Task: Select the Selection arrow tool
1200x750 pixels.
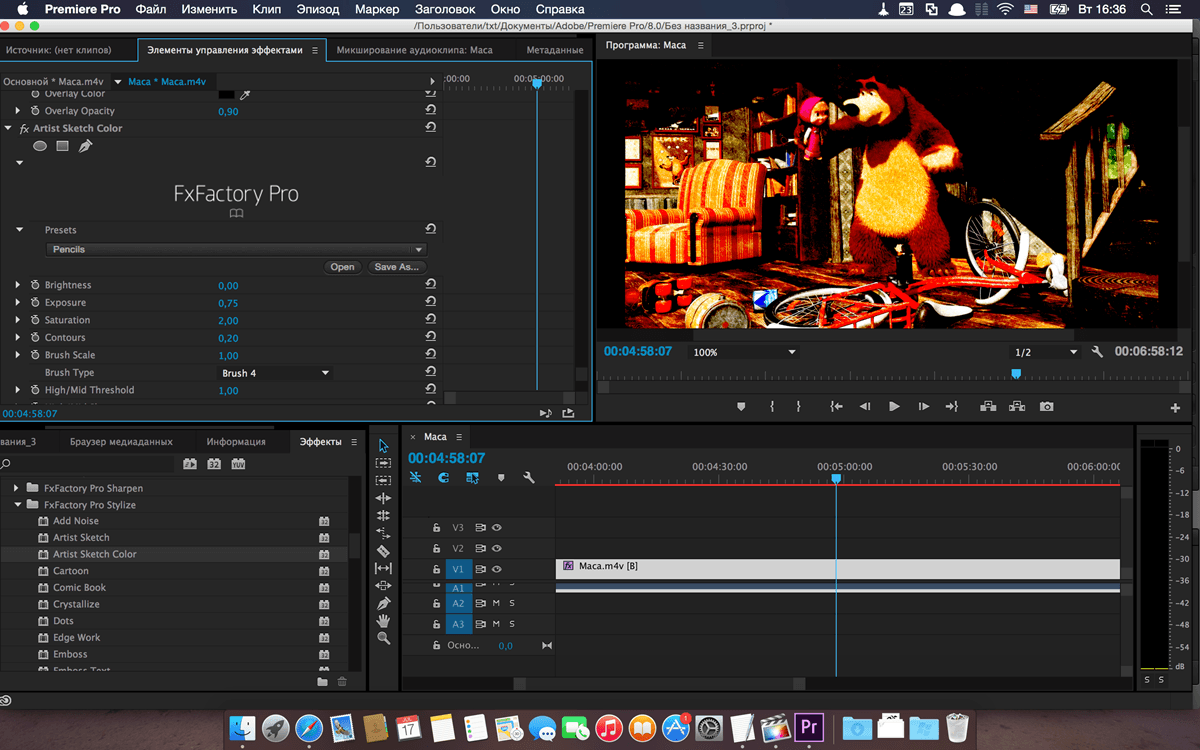Action: click(x=384, y=446)
